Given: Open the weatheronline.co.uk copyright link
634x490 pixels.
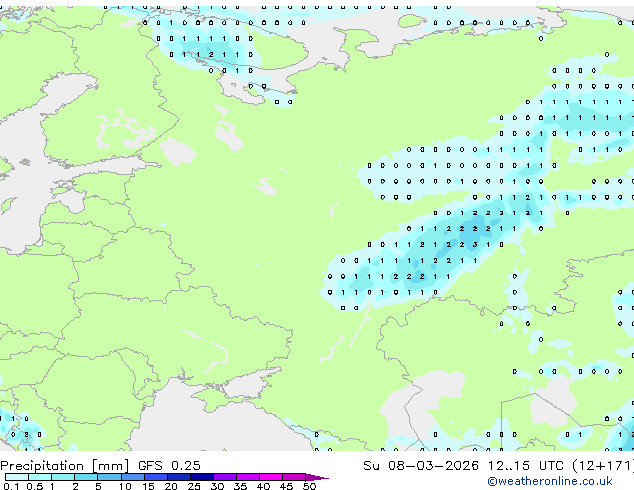Looking at the screenshot, I should pyautogui.click(x=550, y=481).
